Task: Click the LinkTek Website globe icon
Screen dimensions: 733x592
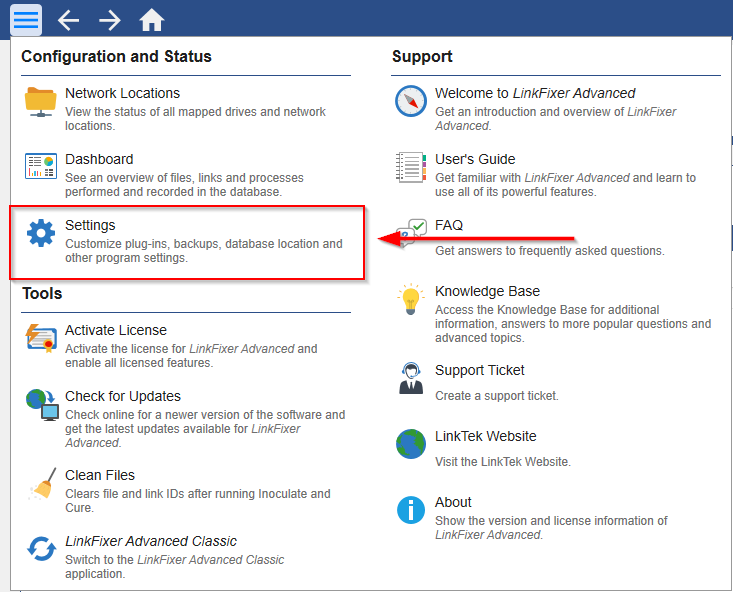Action: (x=410, y=444)
